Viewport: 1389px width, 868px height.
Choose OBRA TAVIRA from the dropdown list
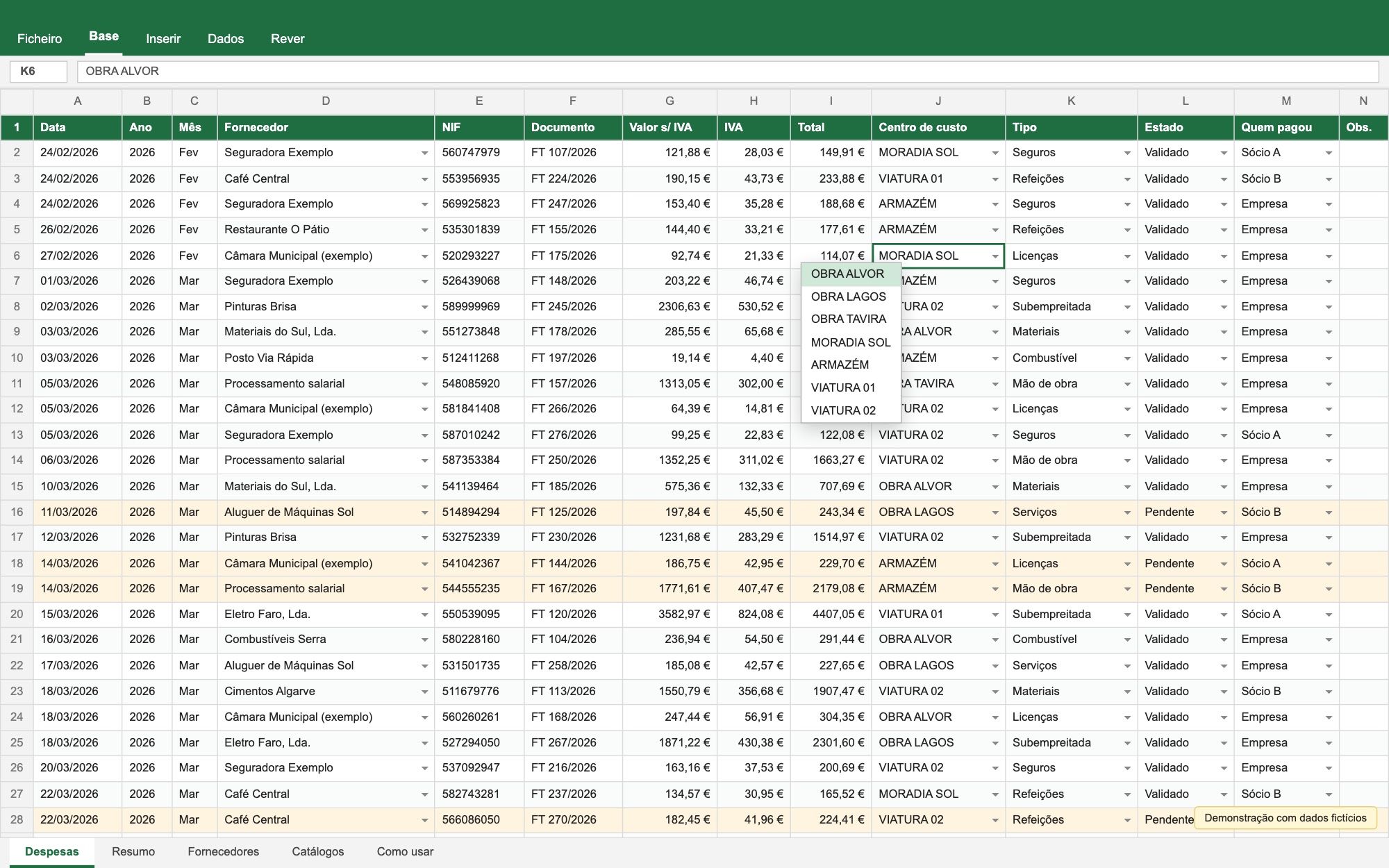coord(851,319)
